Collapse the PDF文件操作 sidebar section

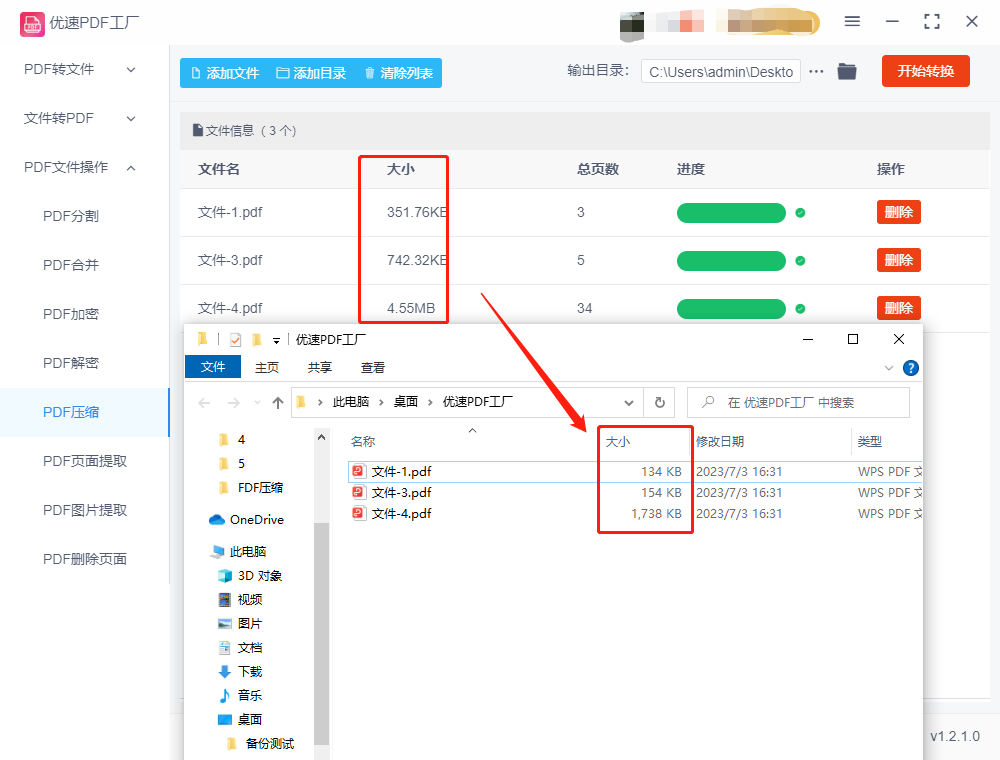(131, 168)
